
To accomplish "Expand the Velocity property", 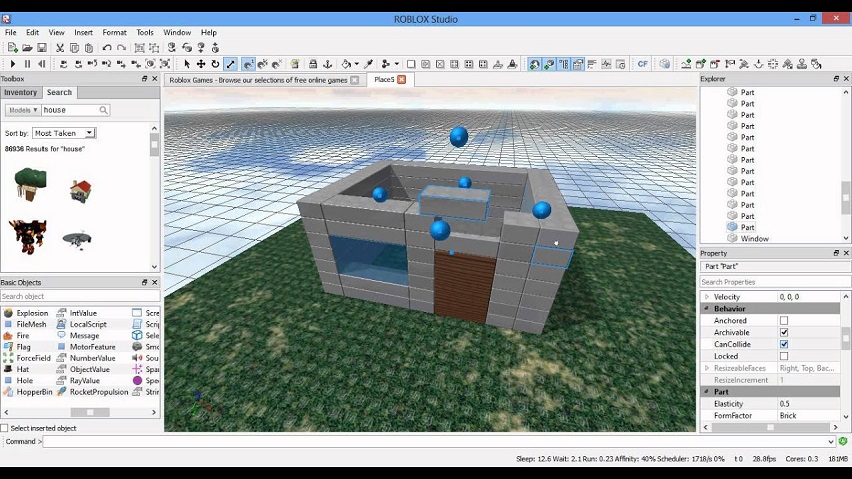I will tap(706, 297).
